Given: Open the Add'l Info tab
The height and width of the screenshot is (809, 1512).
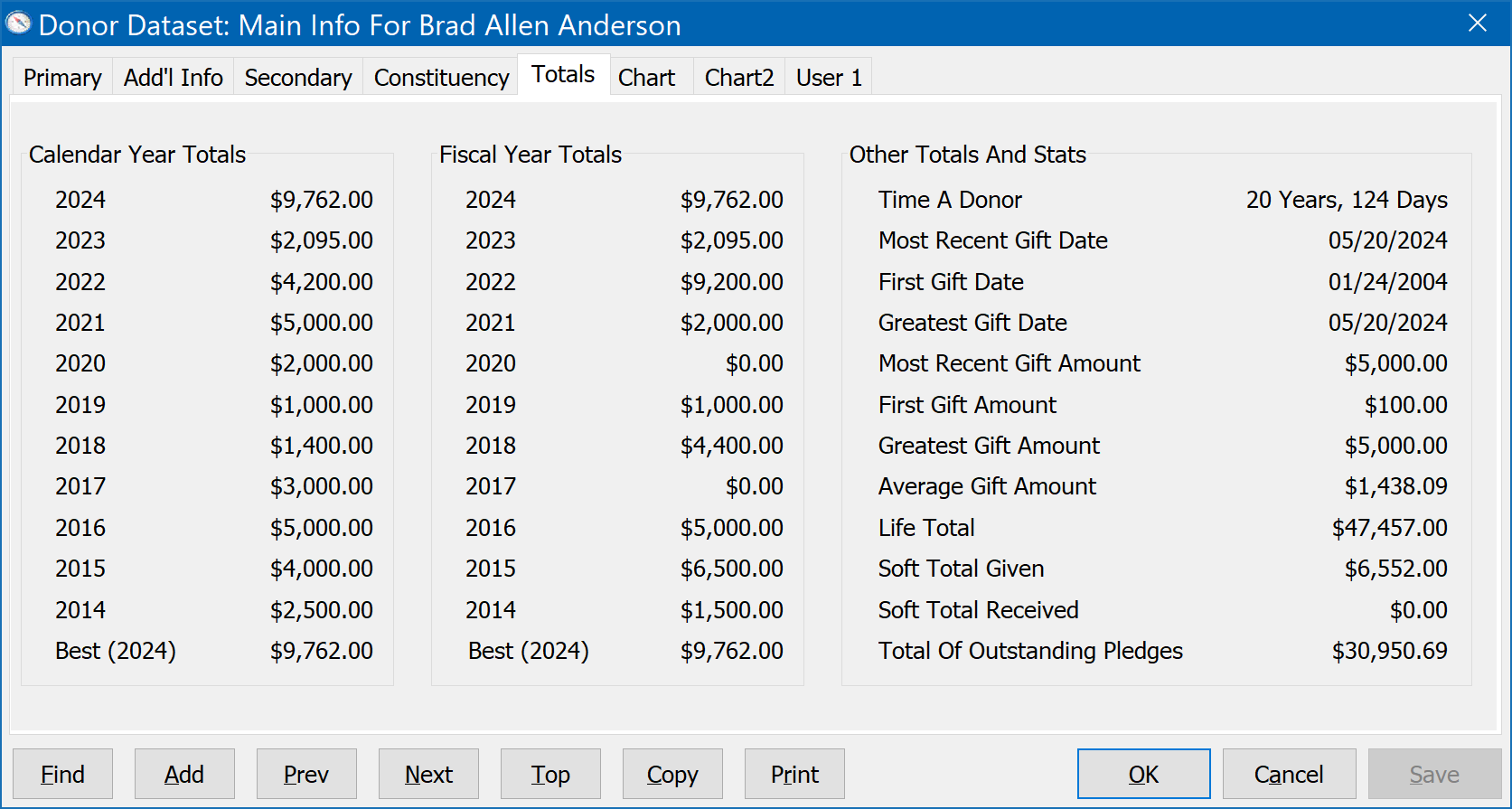Looking at the screenshot, I should tap(174, 78).
